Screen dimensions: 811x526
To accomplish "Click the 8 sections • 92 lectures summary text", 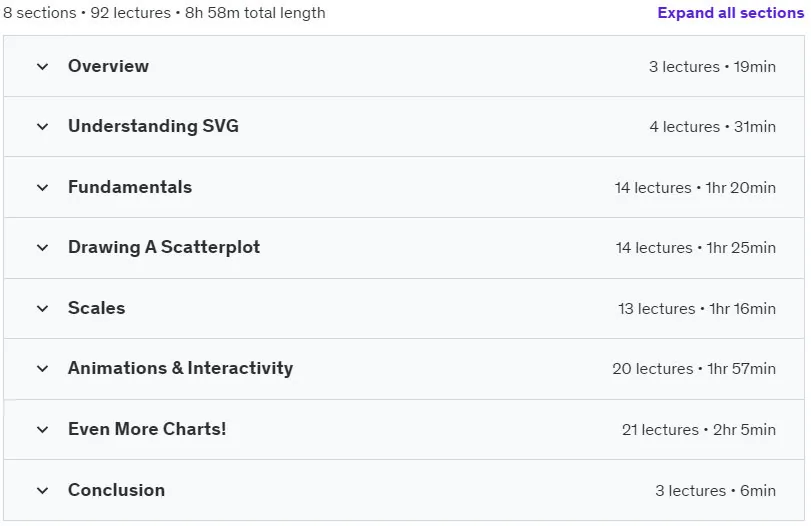I will click(x=87, y=12).
